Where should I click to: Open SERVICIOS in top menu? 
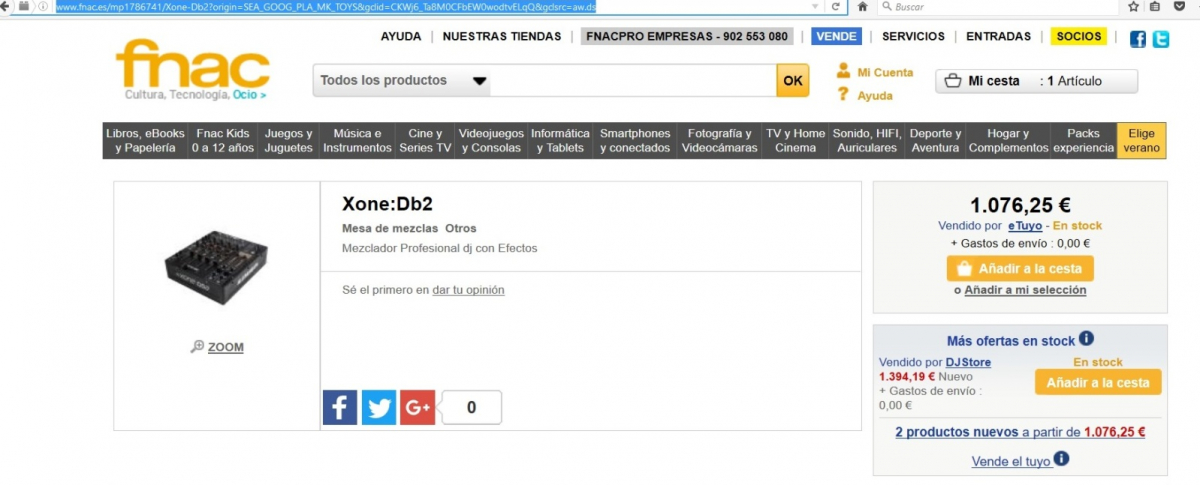(x=913, y=37)
